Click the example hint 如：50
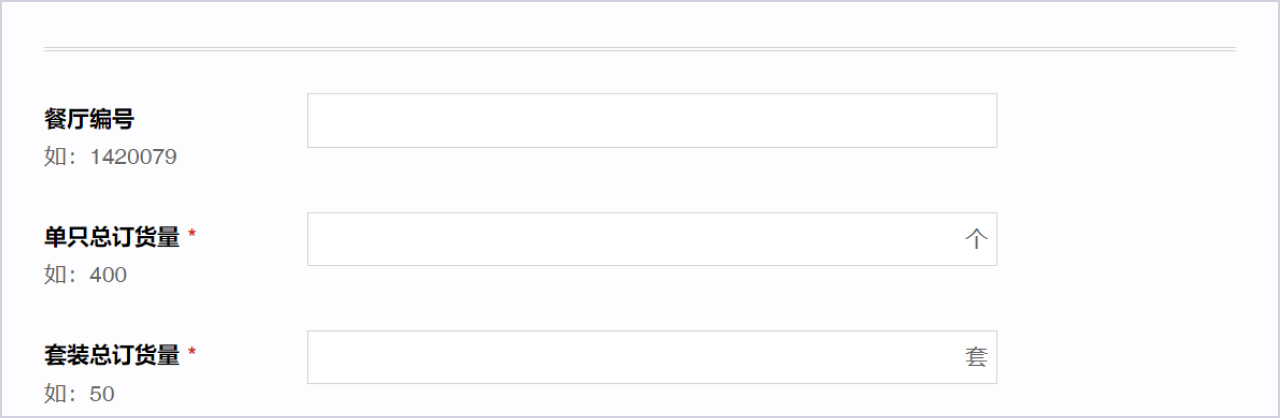The width and height of the screenshot is (1280, 418). (79, 394)
